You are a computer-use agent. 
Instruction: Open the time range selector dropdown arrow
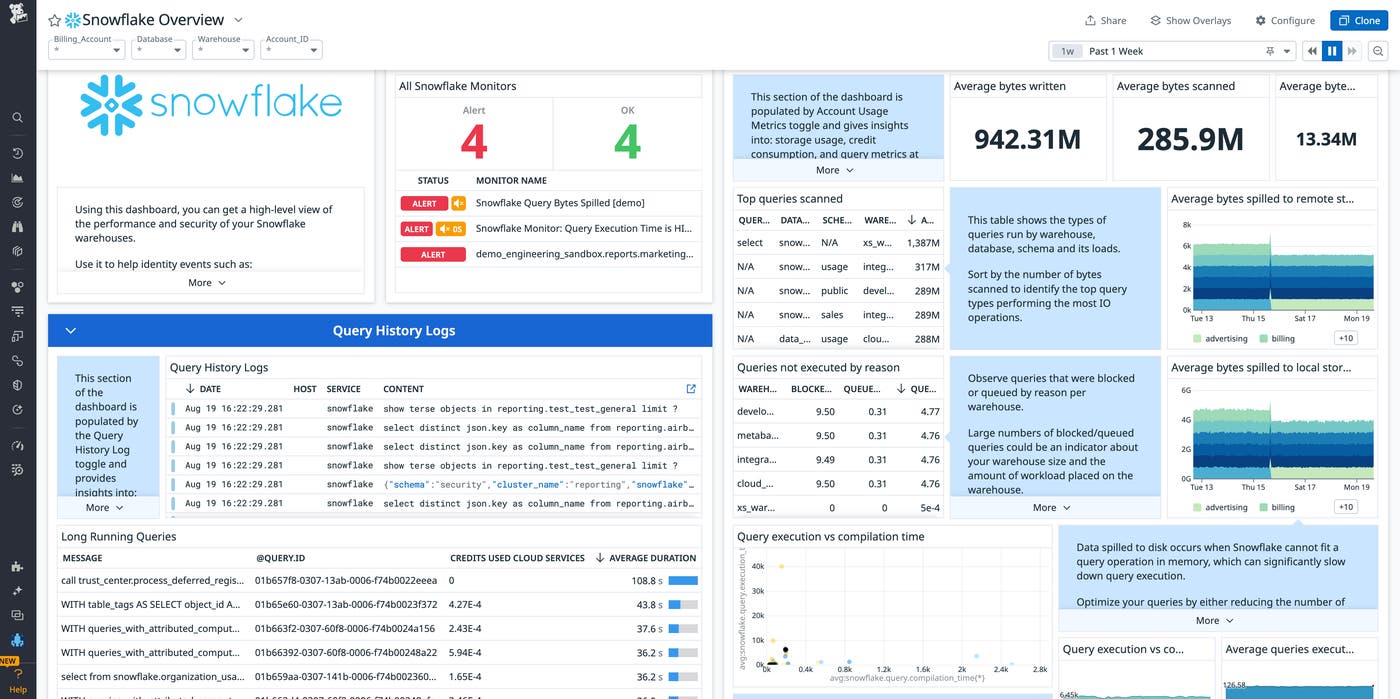click(1286, 50)
